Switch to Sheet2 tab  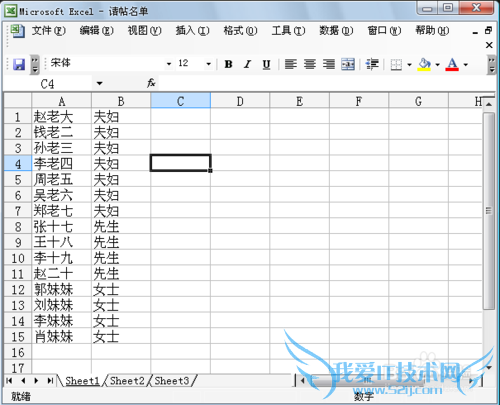pyautogui.click(x=127, y=381)
